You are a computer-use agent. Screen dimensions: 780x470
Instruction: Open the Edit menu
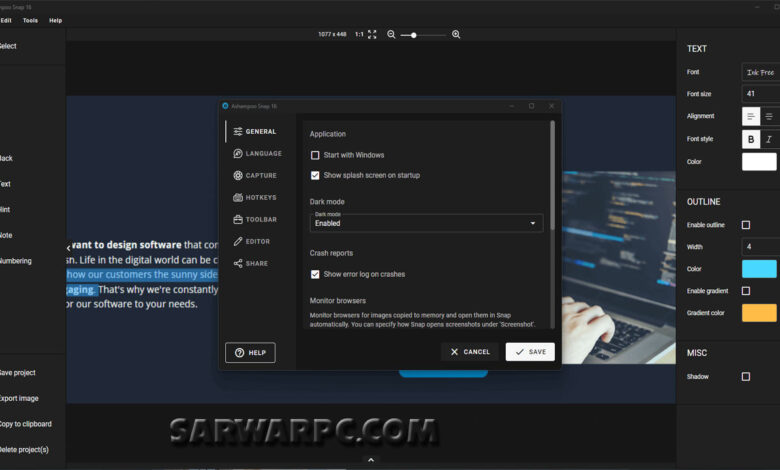pyautogui.click(x=6, y=20)
